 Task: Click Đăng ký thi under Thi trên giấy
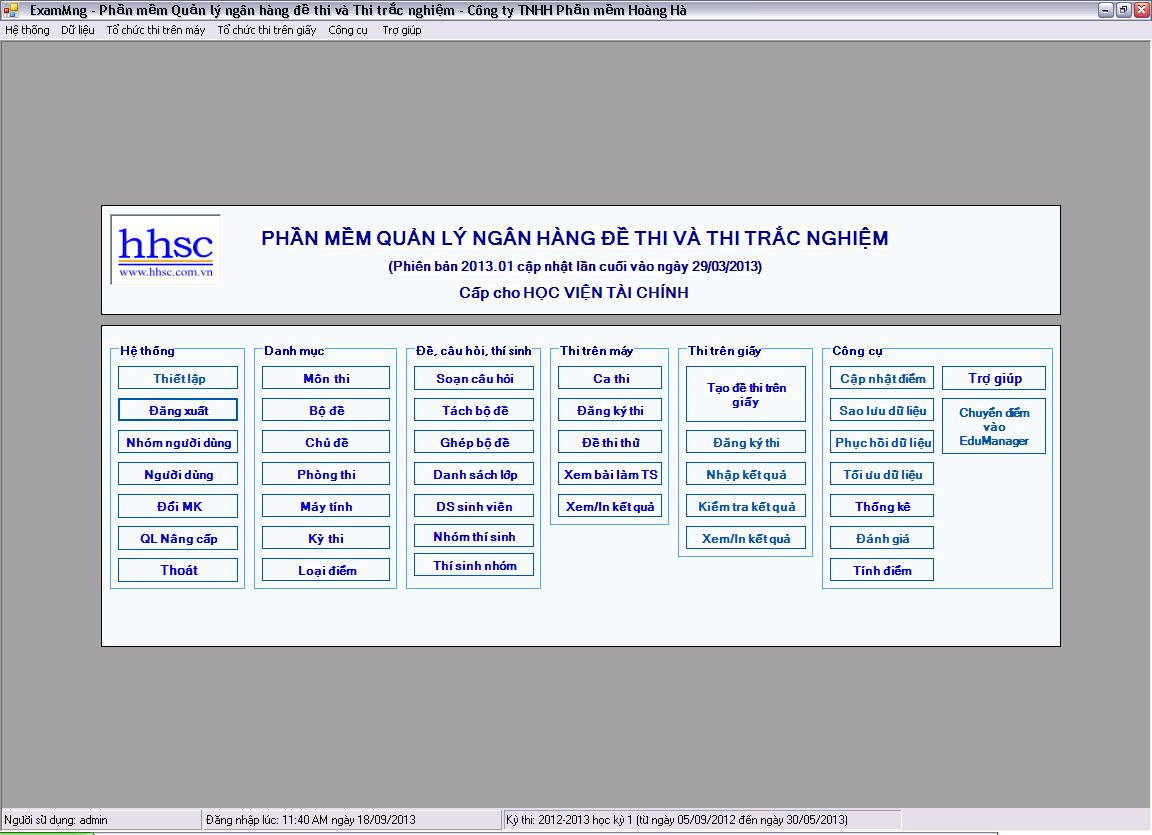(746, 442)
